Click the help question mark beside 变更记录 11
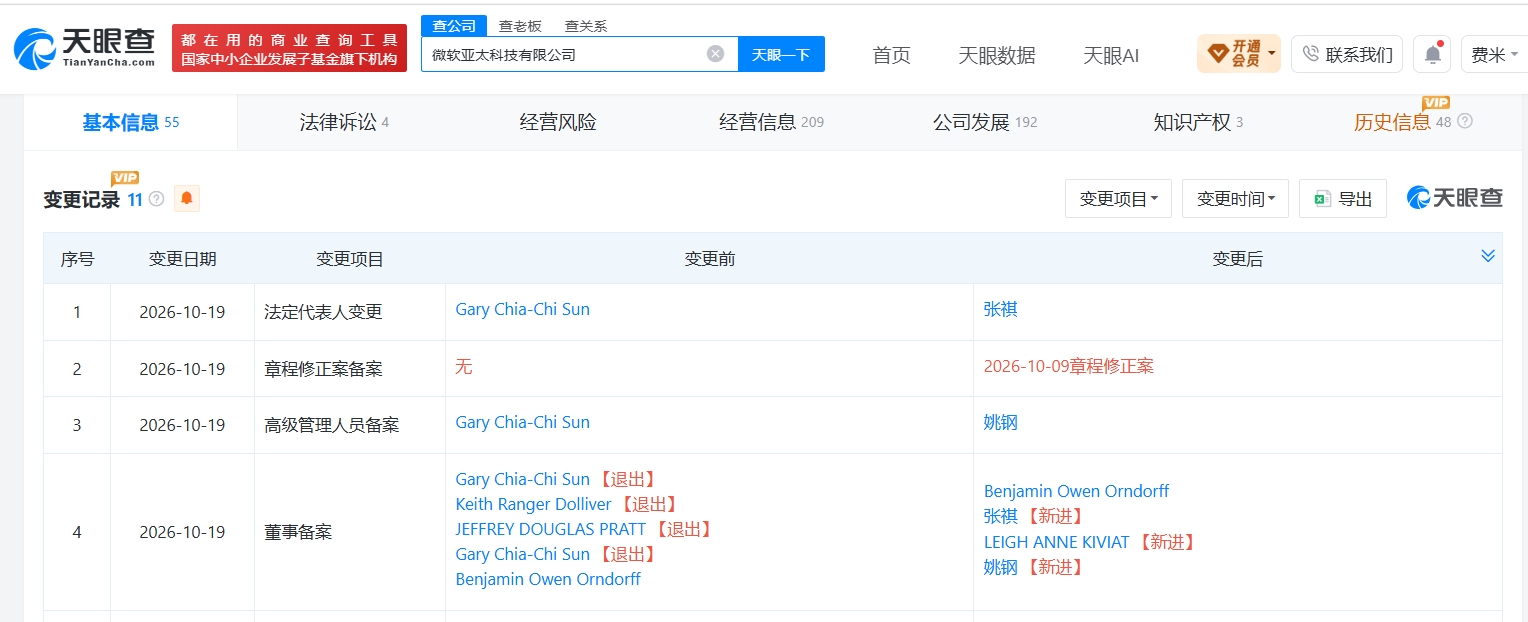The width and height of the screenshot is (1528, 622). 157,199
